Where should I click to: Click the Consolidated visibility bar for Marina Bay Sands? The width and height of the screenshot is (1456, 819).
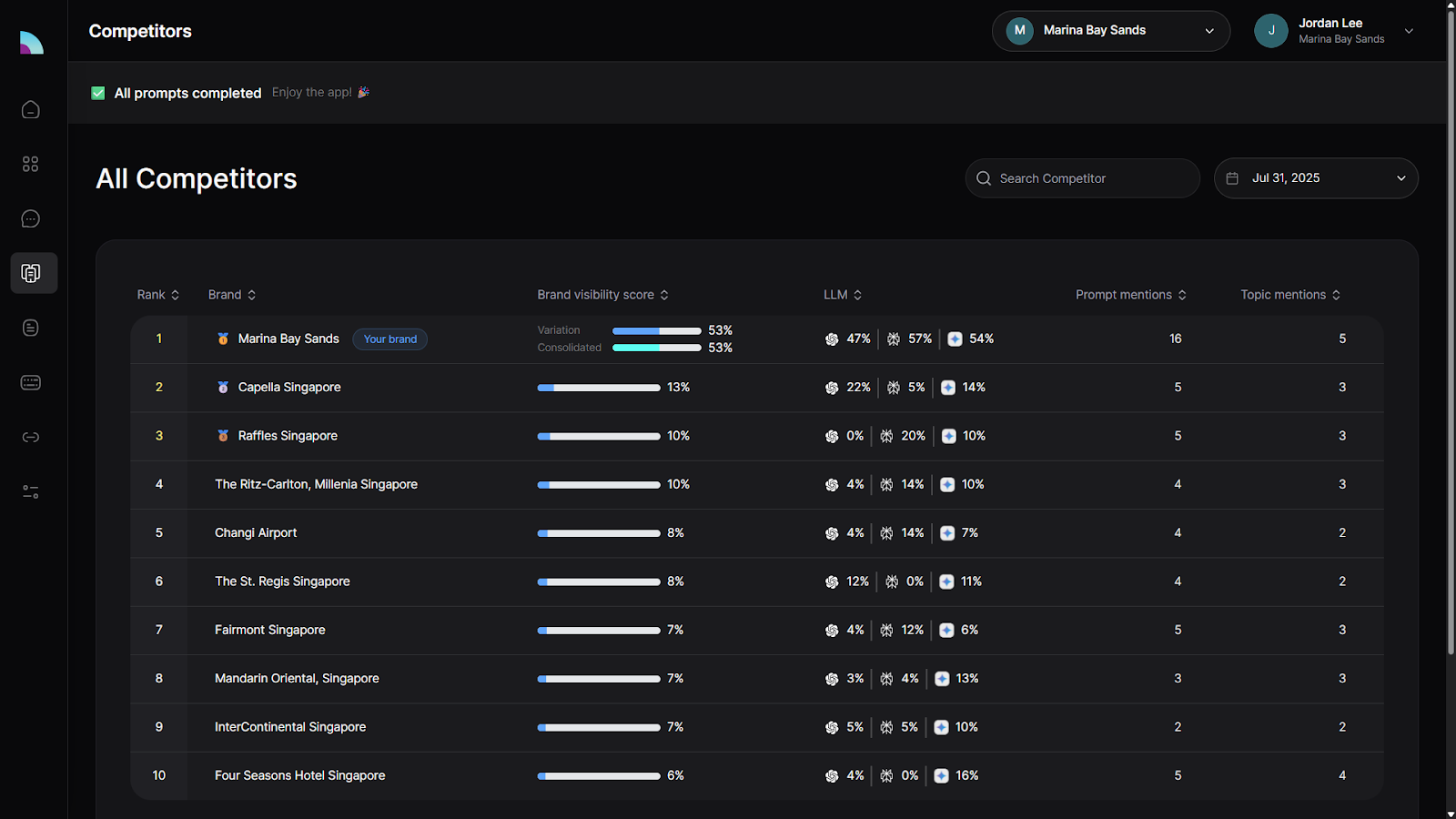click(x=657, y=348)
